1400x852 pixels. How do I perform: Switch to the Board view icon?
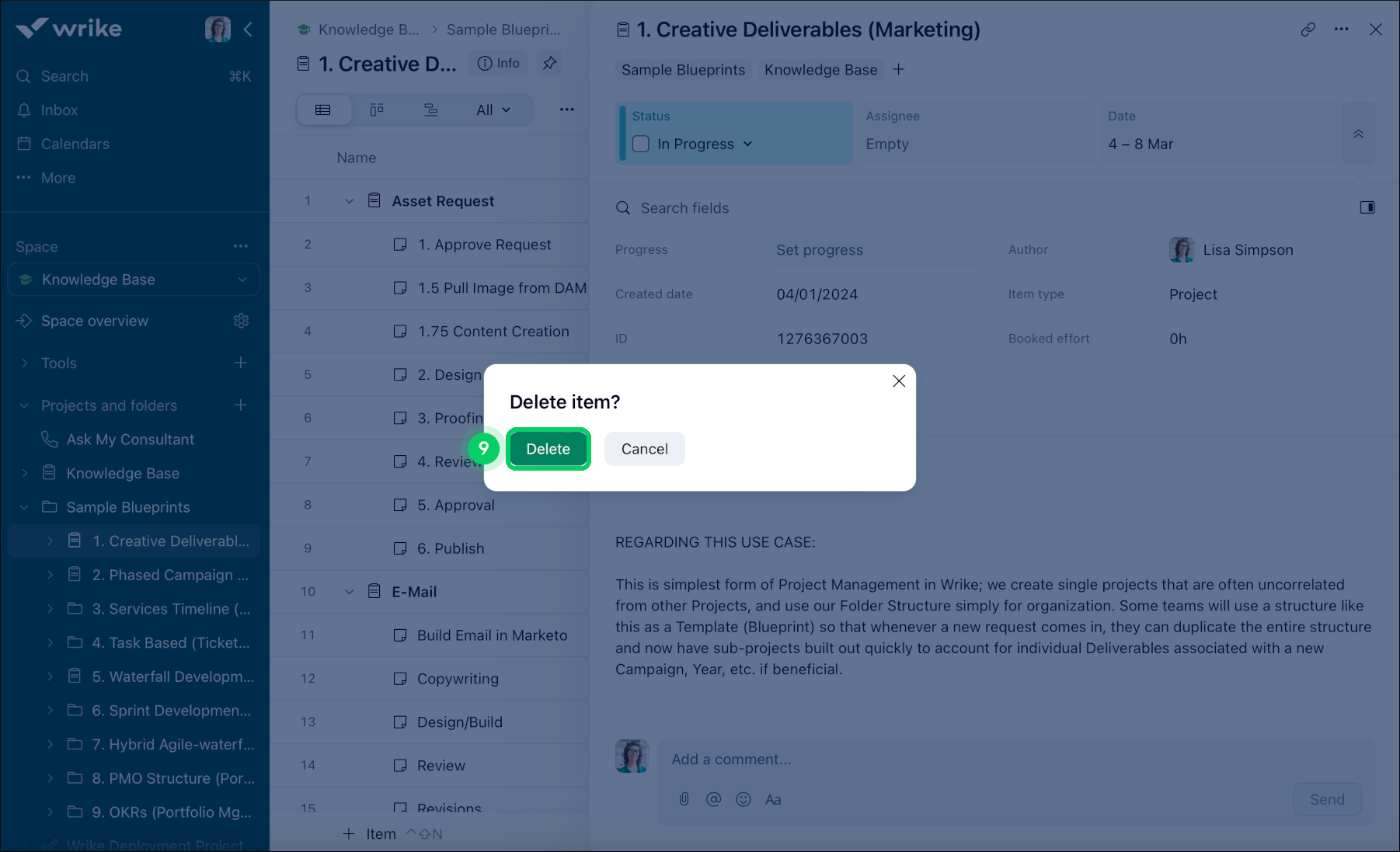point(377,110)
